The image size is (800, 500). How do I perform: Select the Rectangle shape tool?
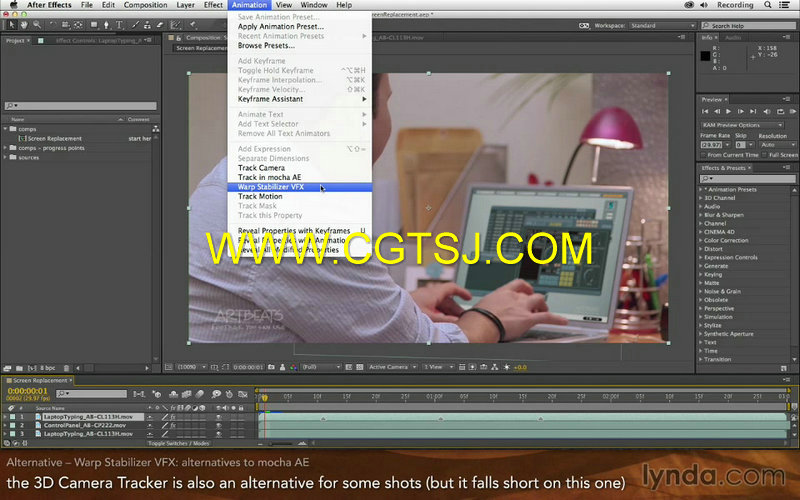(x=94, y=24)
